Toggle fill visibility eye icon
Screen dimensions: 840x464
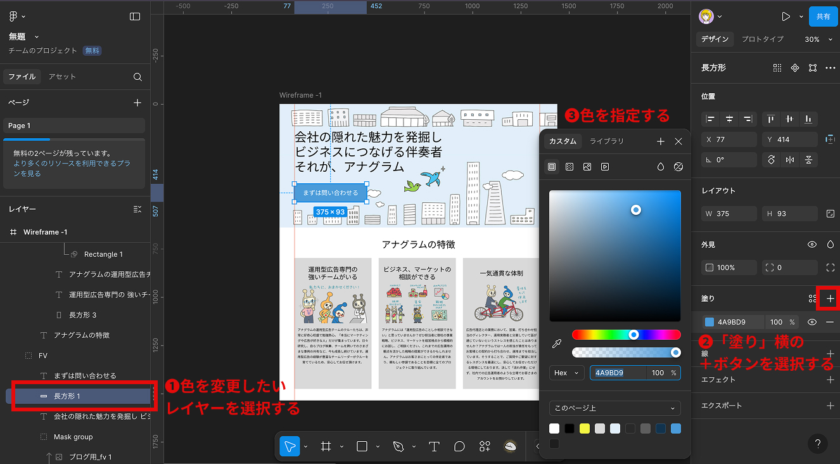pos(812,322)
